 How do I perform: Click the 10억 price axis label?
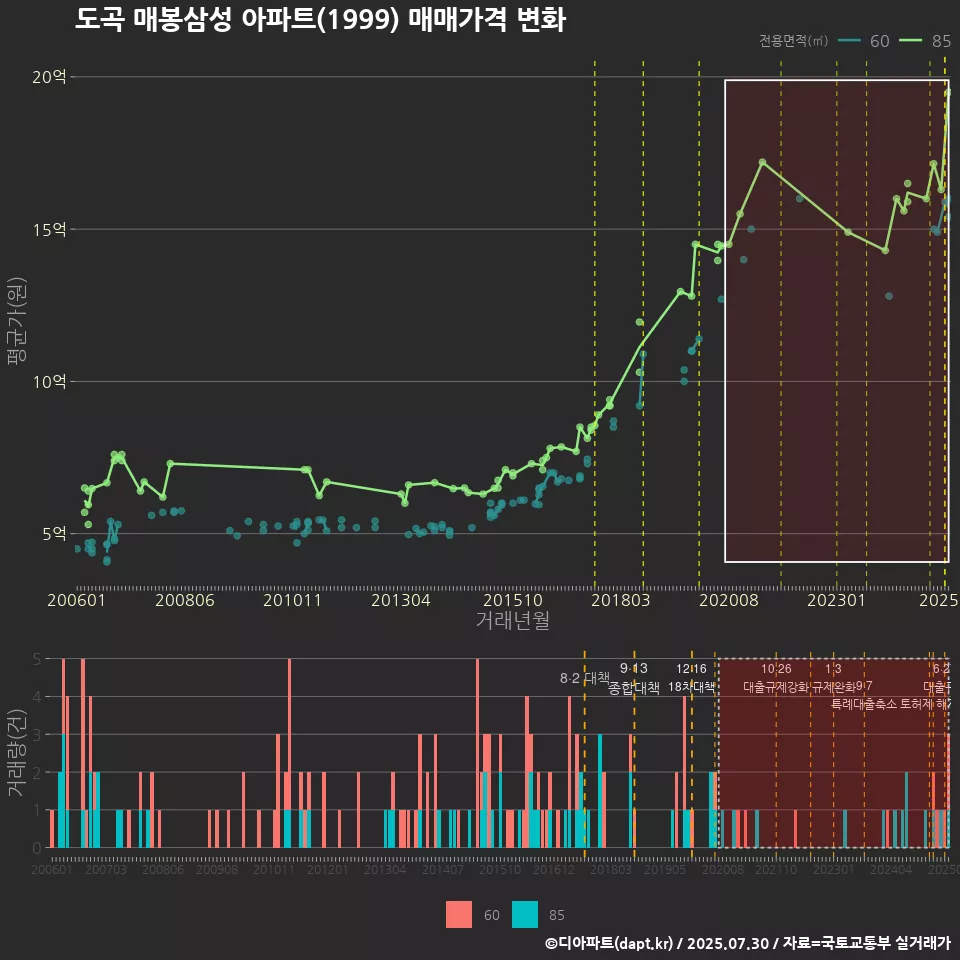[49, 381]
